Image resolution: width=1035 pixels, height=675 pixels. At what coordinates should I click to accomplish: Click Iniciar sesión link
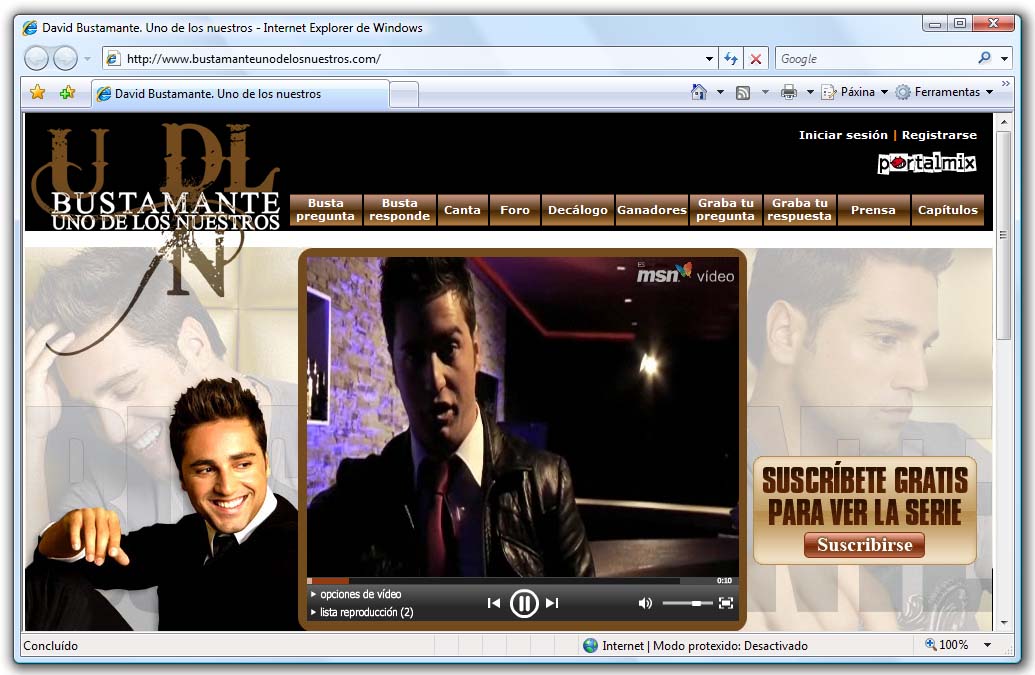(x=843, y=135)
